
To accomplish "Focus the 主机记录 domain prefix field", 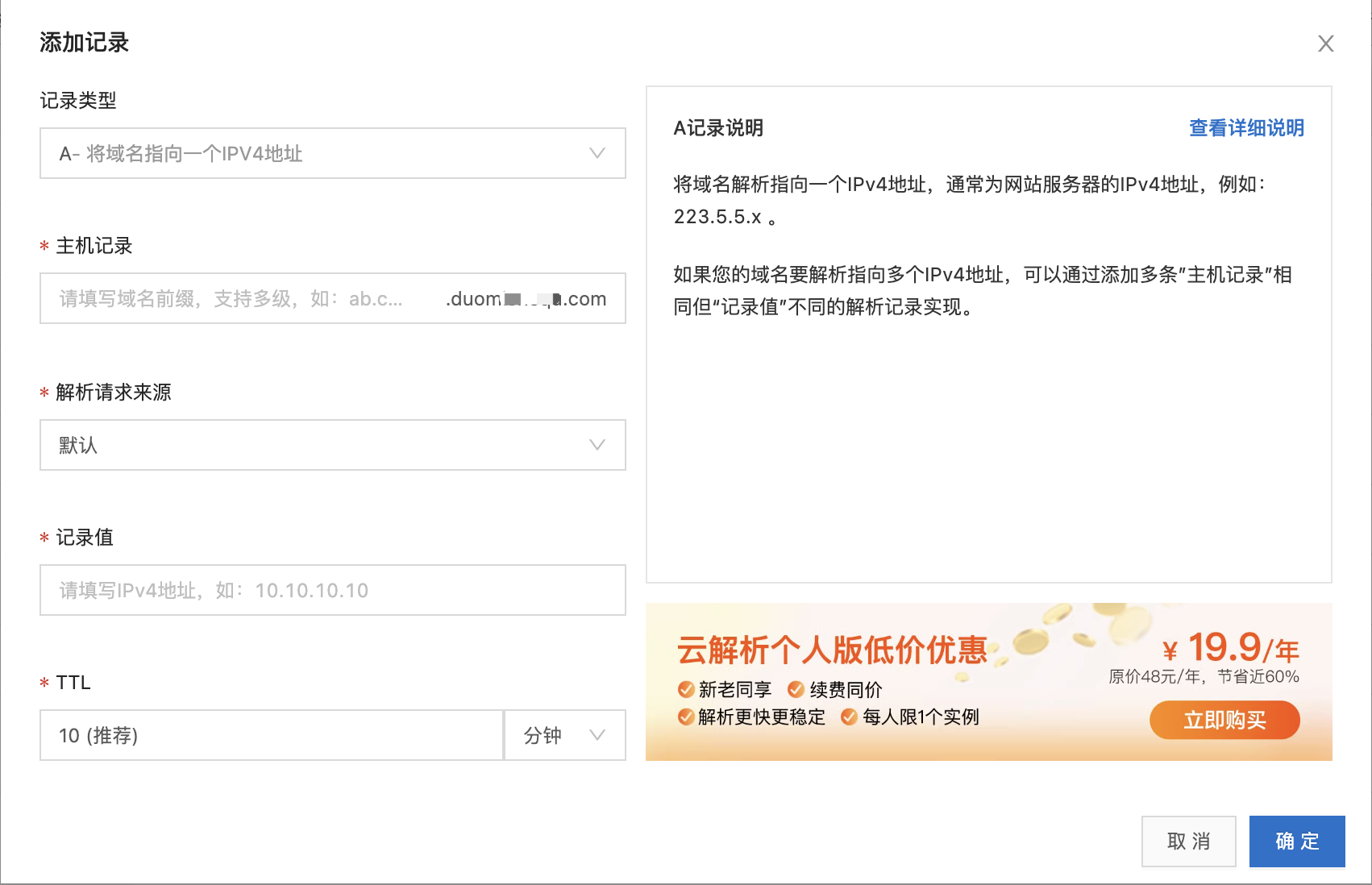I will click(234, 299).
